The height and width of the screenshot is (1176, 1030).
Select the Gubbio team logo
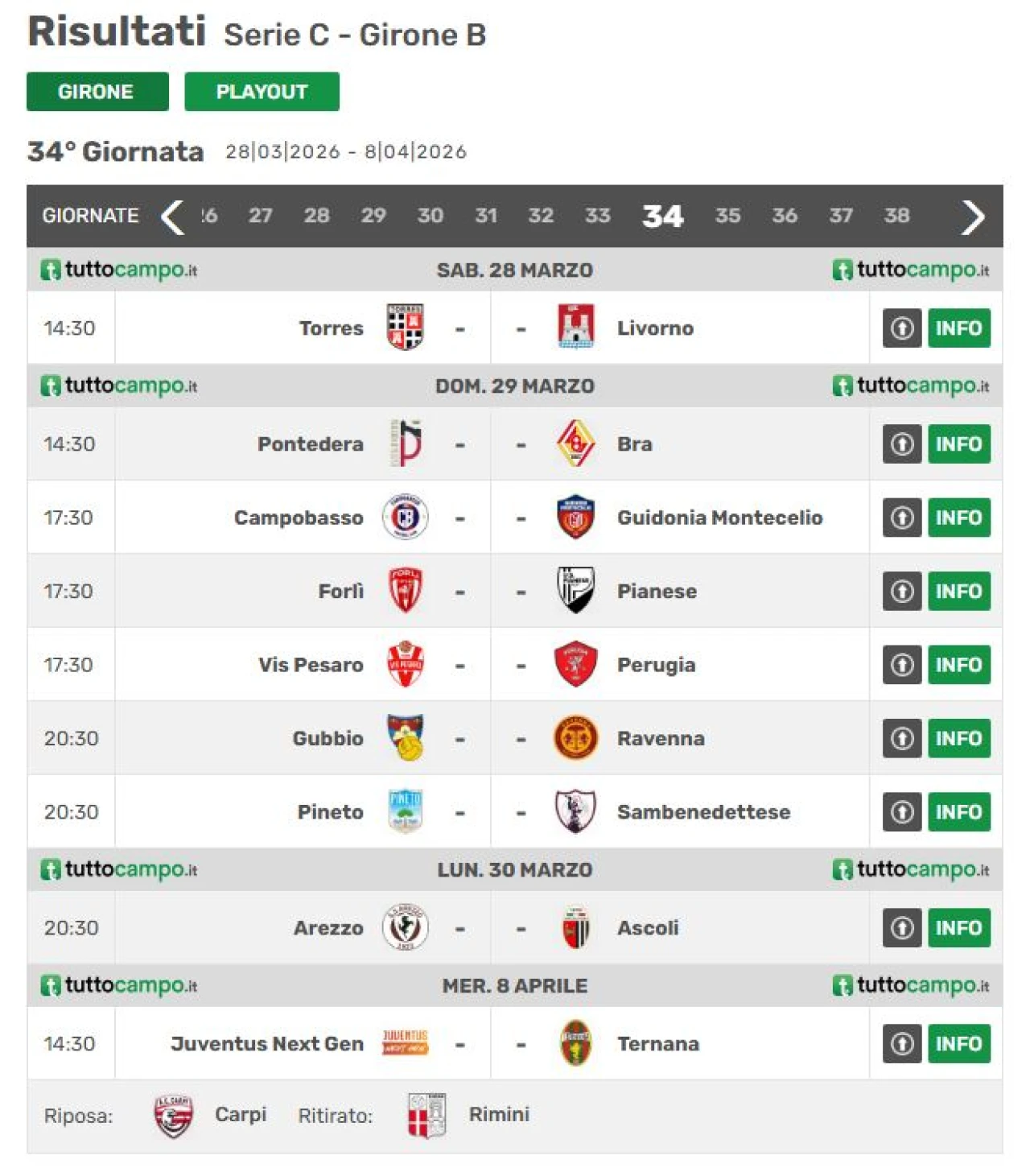tap(405, 737)
